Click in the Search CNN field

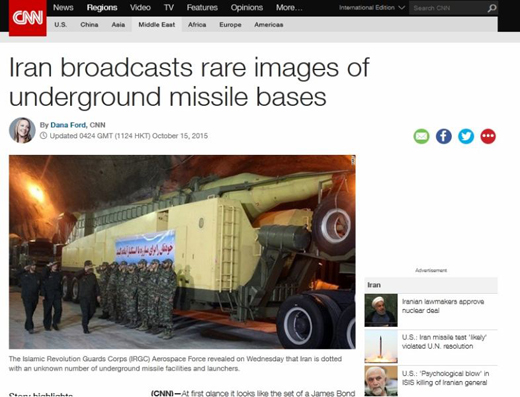[448, 8]
